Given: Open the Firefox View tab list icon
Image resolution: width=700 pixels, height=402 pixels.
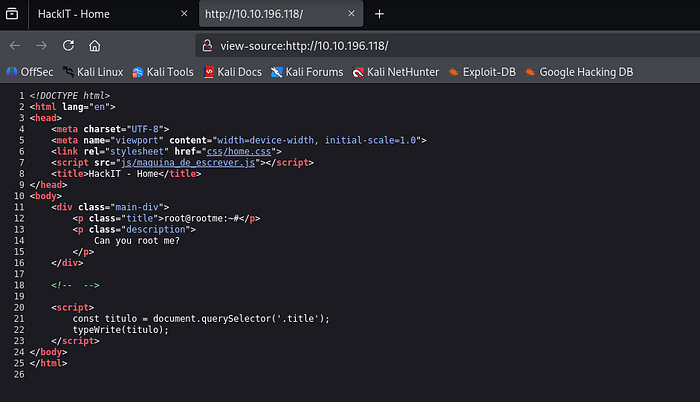Looking at the screenshot, I should click(x=12, y=14).
